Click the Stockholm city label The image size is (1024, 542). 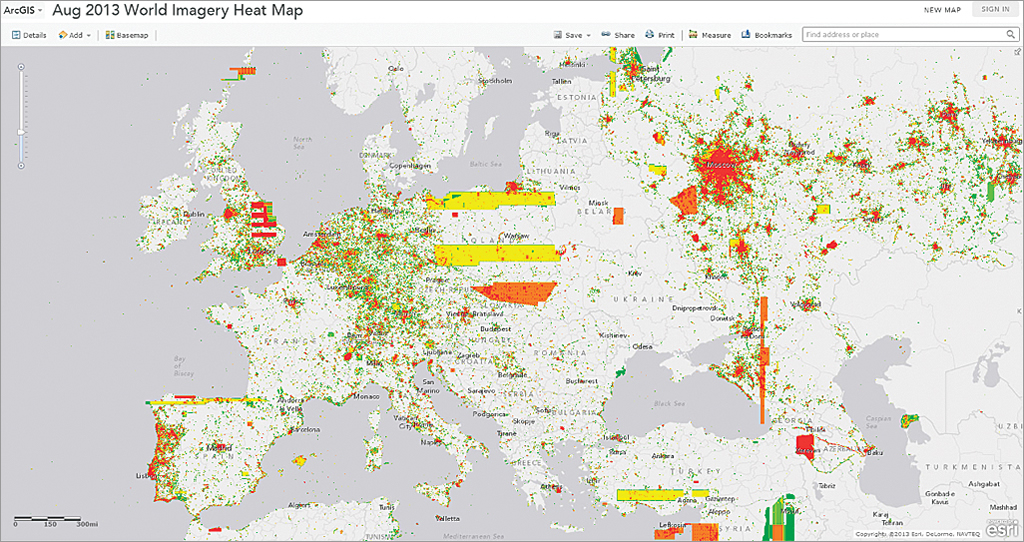click(494, 81)
